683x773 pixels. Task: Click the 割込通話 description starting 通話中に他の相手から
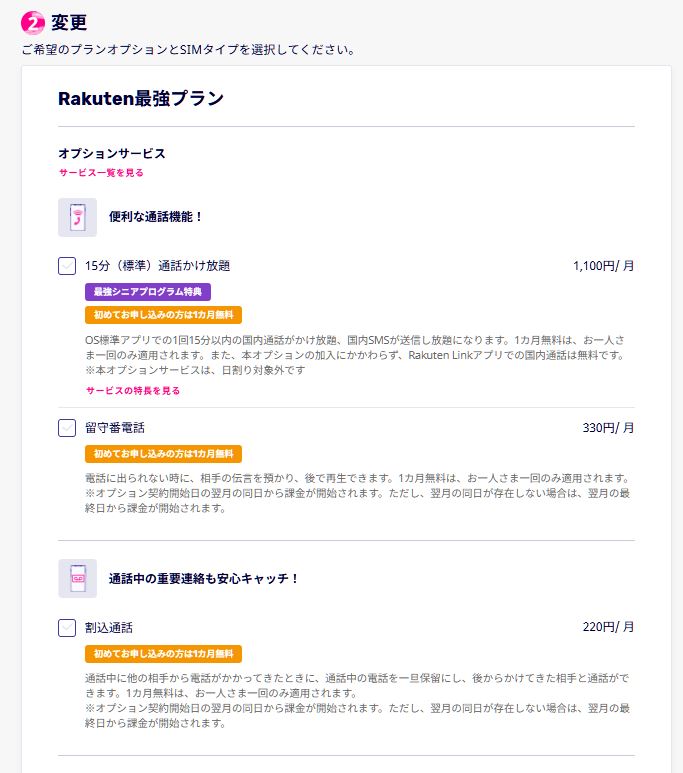(x=358, y=701)
